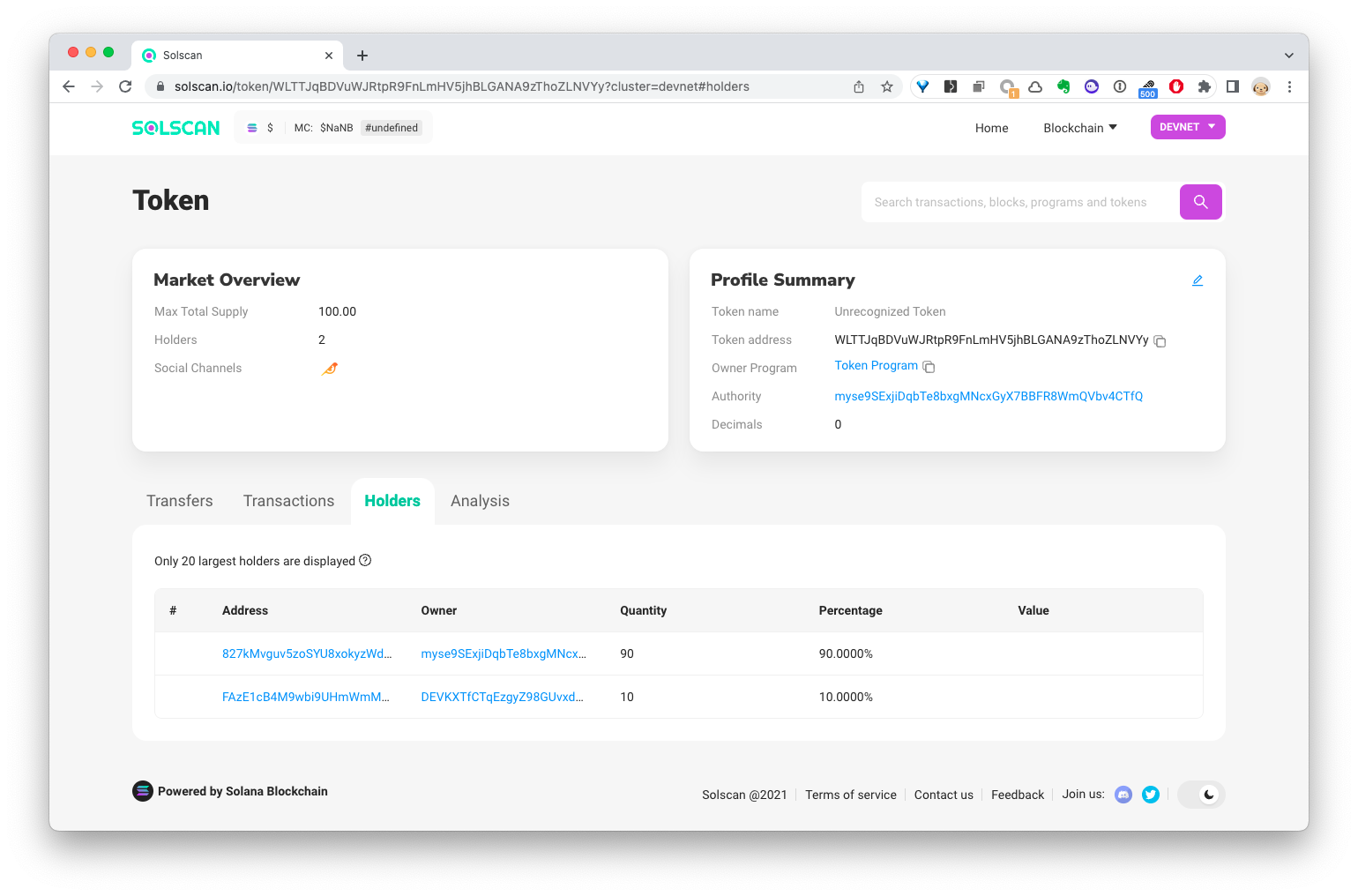Viewport: 1358px width, 896px height.
Task: Switch to the Analysis tab
Action: (x=480, y=501)
